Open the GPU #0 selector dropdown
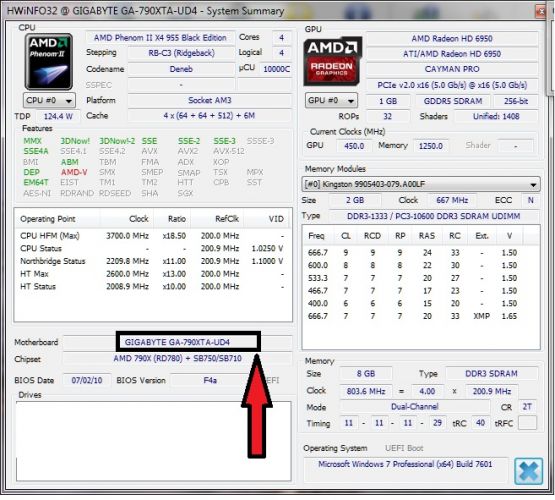 tap(331, 100)
